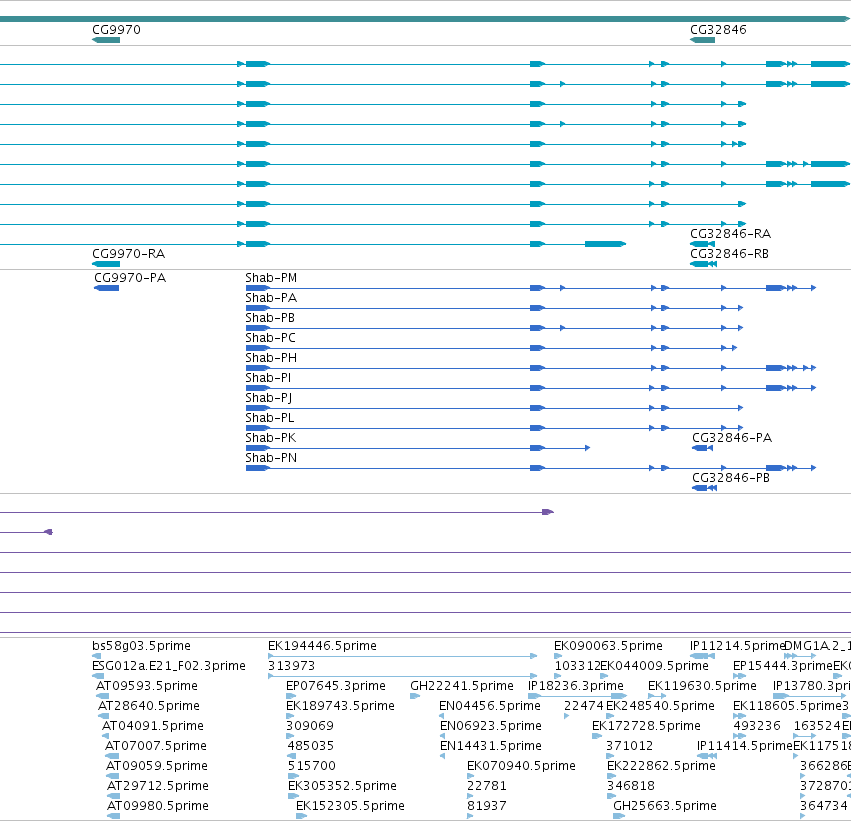Click feature 313973
This screenshot has width=851, height=821.
pos(291,666)
